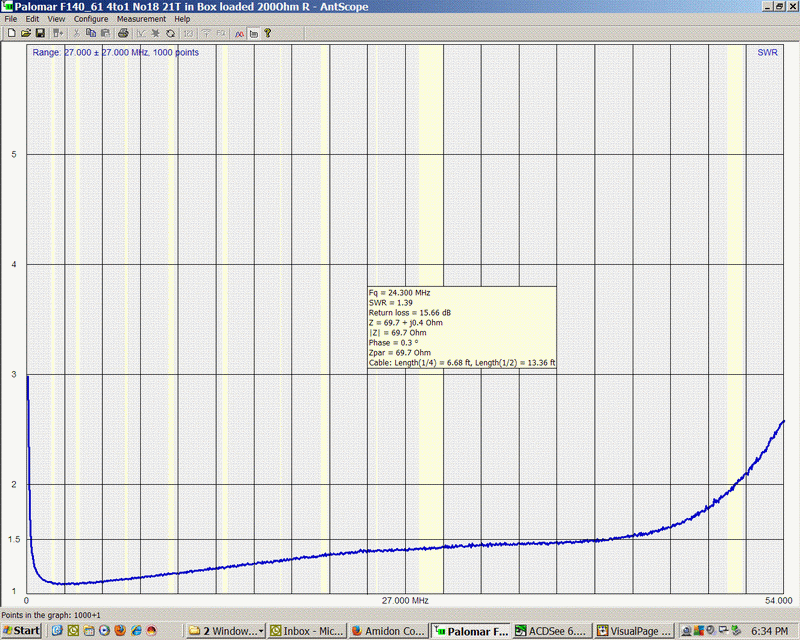Toggle the data tooltip window icon
The image size is (800, 640).
[x=254, y=34]
